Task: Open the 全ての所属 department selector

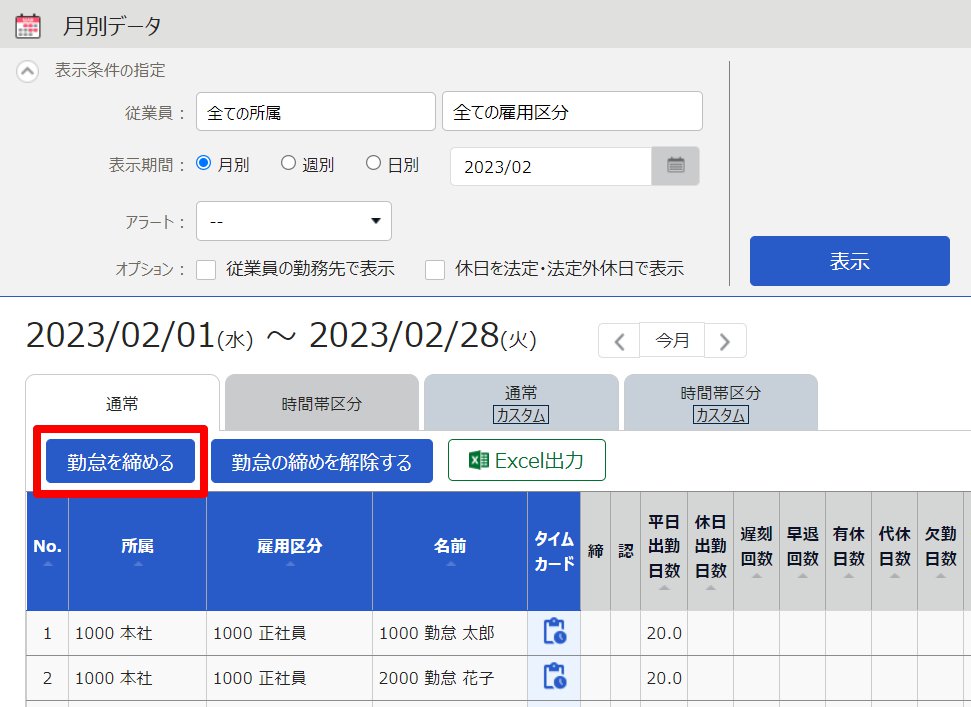Action: pyautogui.click(x=316, y=112)
